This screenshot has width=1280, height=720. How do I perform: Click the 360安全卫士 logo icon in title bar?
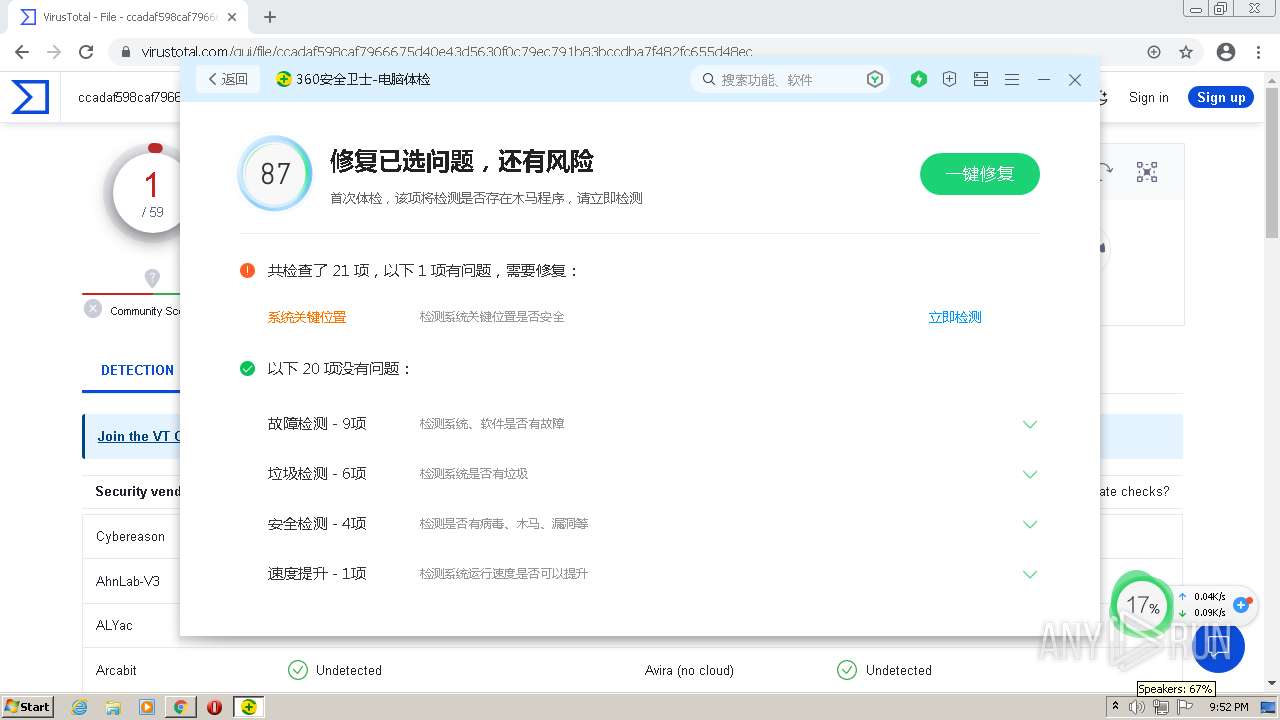pos(284,79)
